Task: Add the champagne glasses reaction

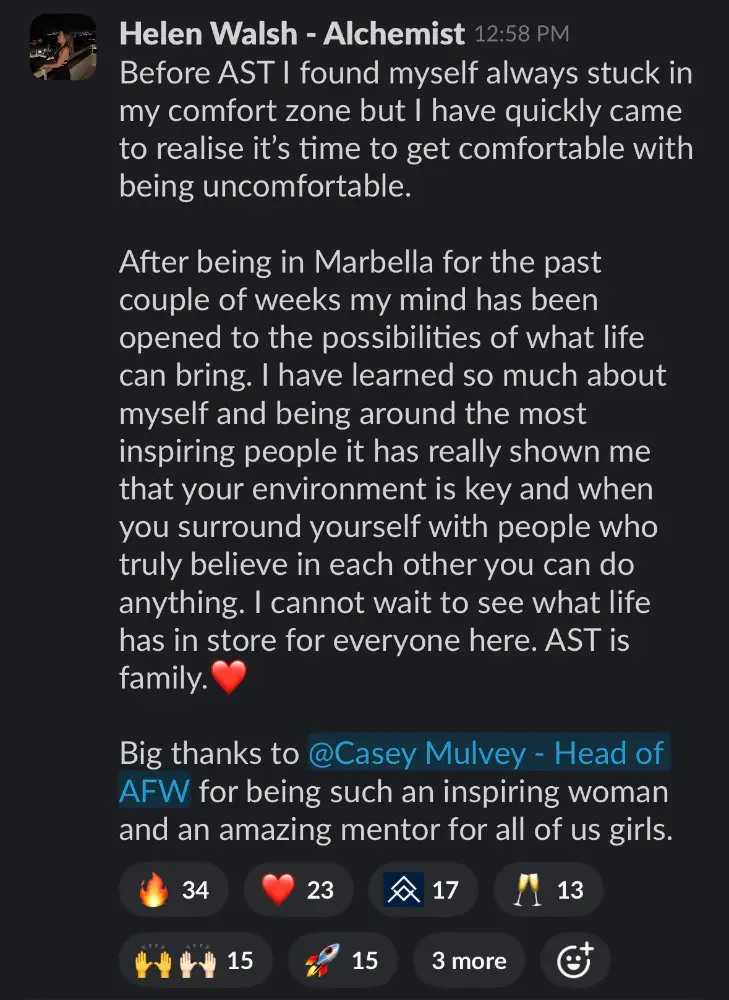Action: pos(547,889)
